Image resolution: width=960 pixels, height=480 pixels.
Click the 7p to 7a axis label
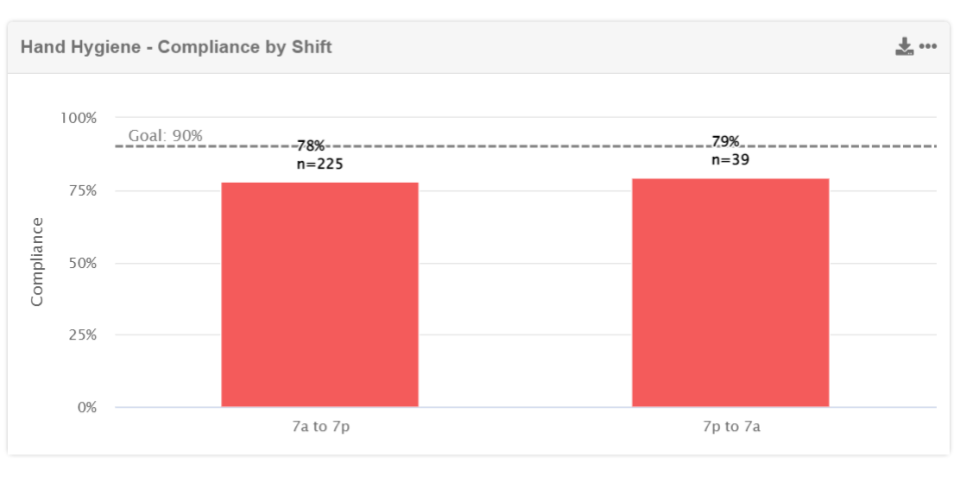point(730,427)
